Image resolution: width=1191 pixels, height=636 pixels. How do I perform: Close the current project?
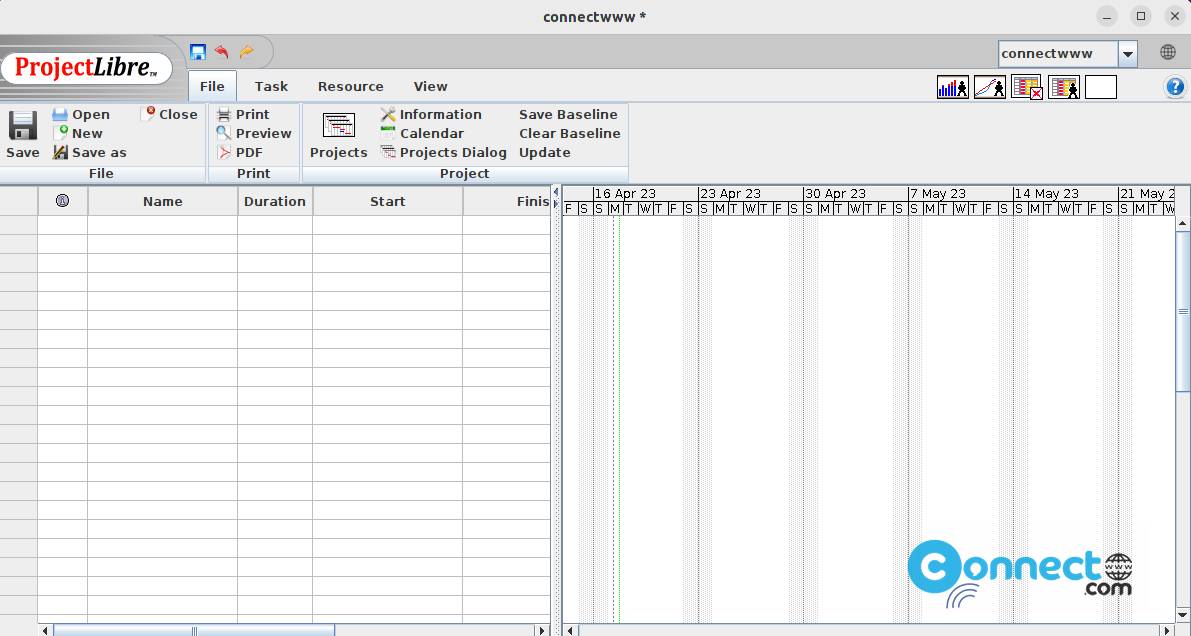point(169,114)
